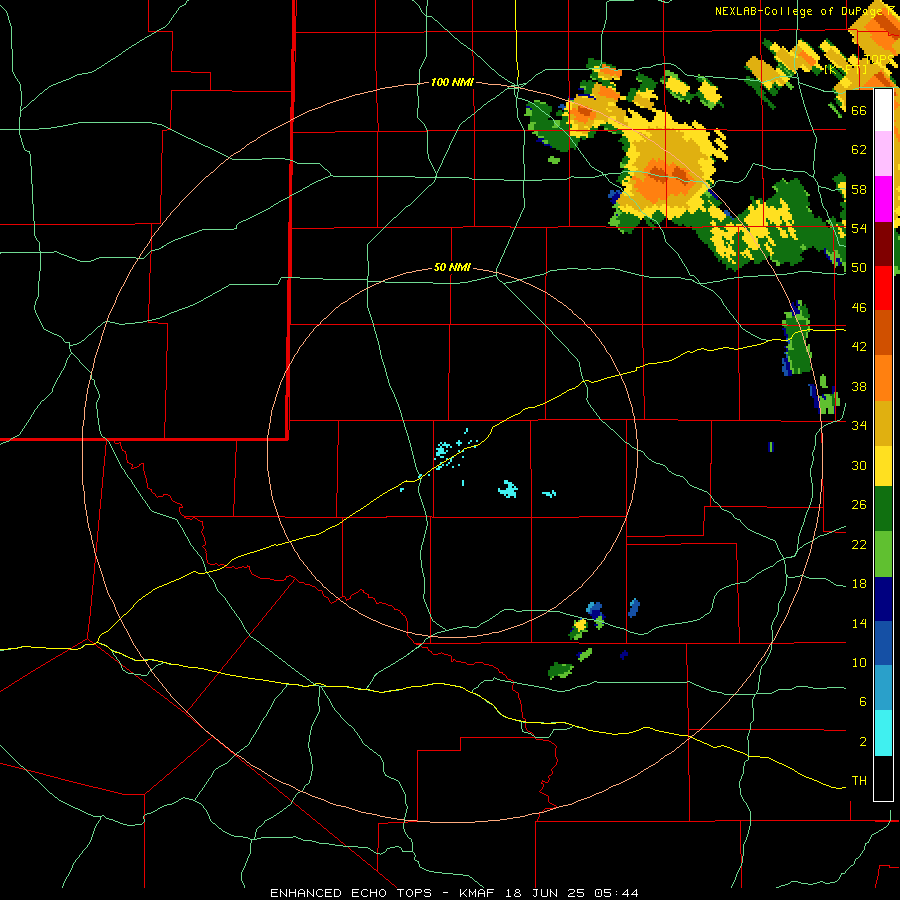Click the '38' legend value

pos(859,386)
